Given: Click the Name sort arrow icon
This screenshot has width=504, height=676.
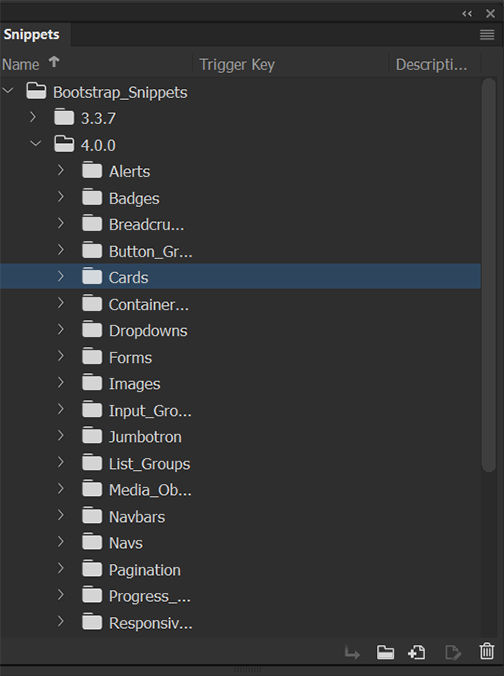Looking at the screenshot, I should click(x=53, y=62).
